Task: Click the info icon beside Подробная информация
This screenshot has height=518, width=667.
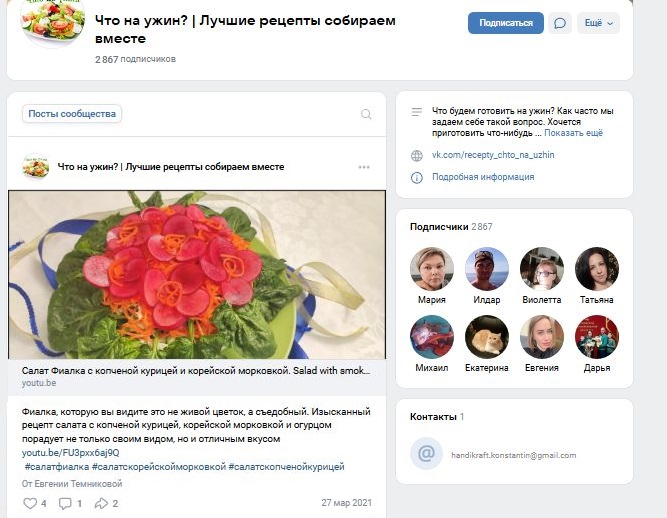Action: pyautogui.click(x=416, y=177)
